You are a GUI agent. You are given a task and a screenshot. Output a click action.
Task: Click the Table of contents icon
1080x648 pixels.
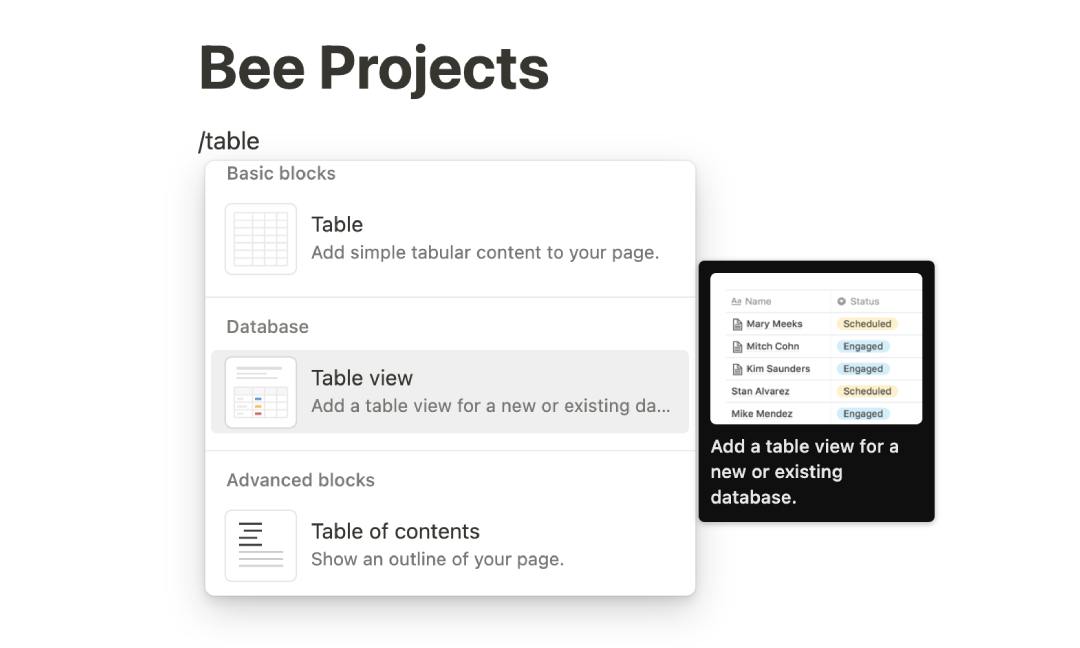(260, 545)
